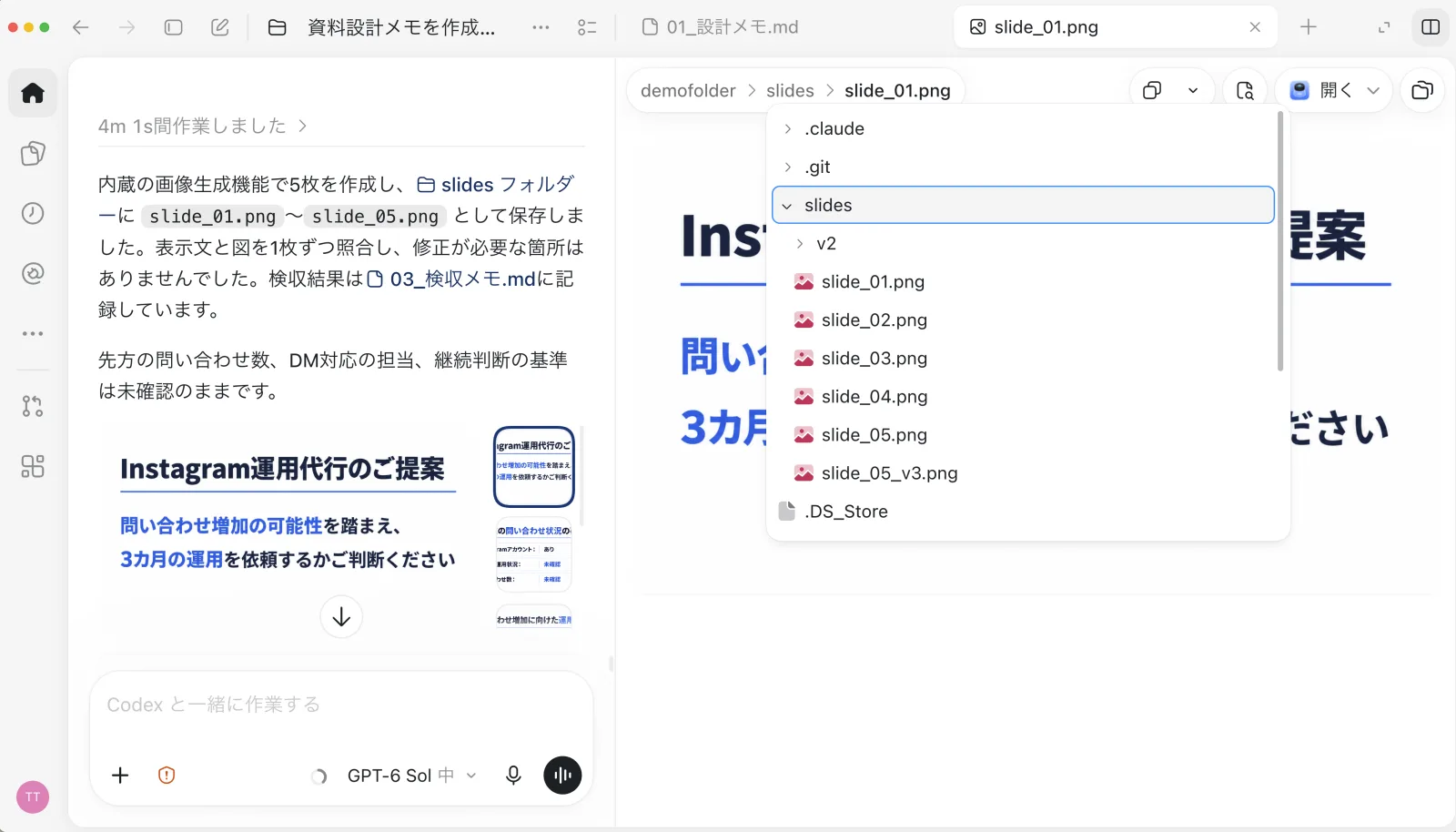Open the task list icon in title bar
The height and width of the screenshot is (832, 1456).
point(587,27)
